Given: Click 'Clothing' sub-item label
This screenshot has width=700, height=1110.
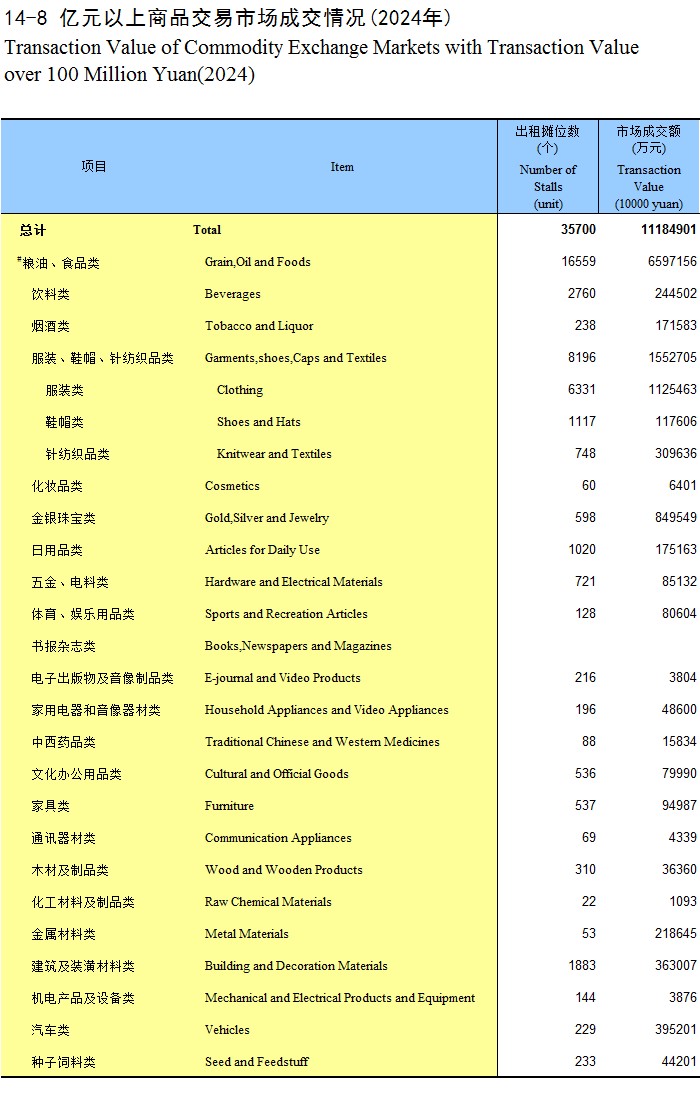Looking at the screenshot, I should [240, 390].
